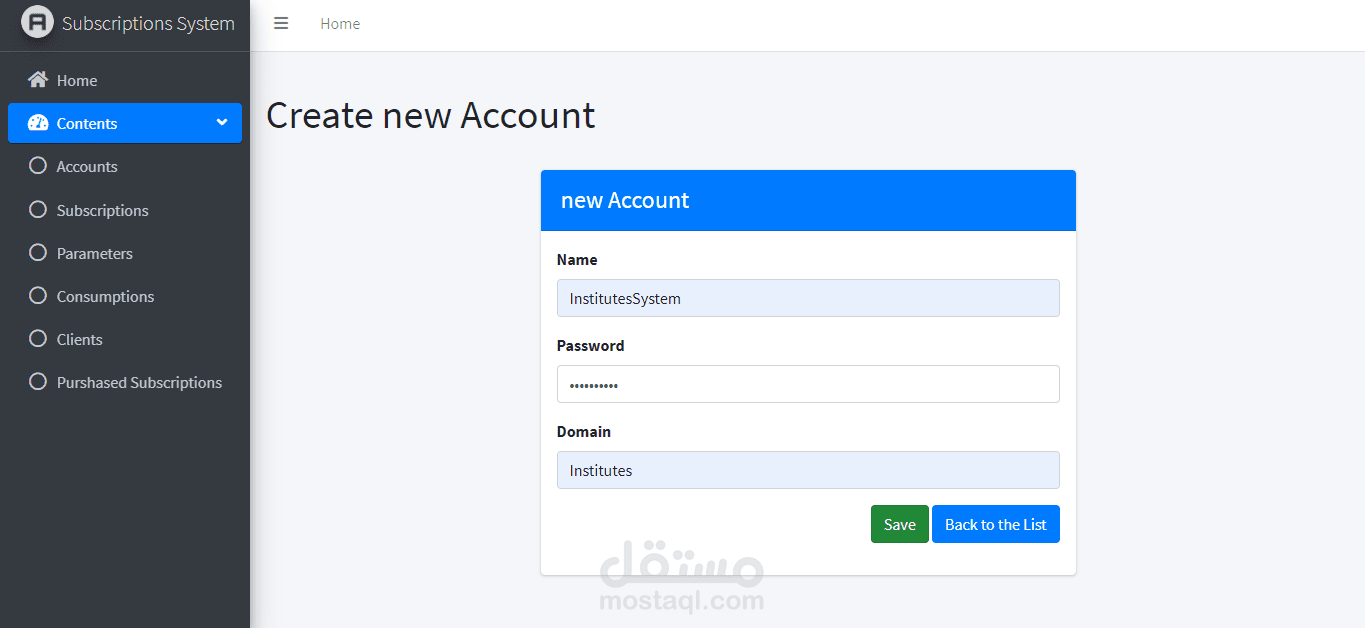Click the Home house icon in sidebar

click(38, 80)
